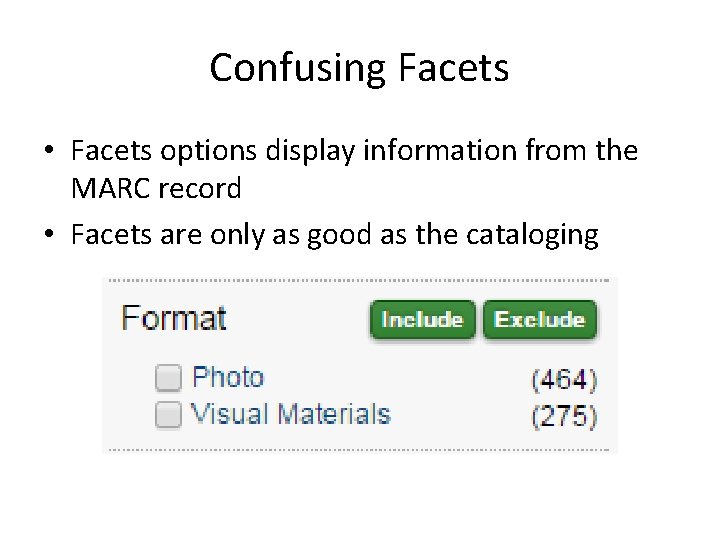Click the second bullet point marker
This screenshot has width=720, height=540.
[48, 237]
